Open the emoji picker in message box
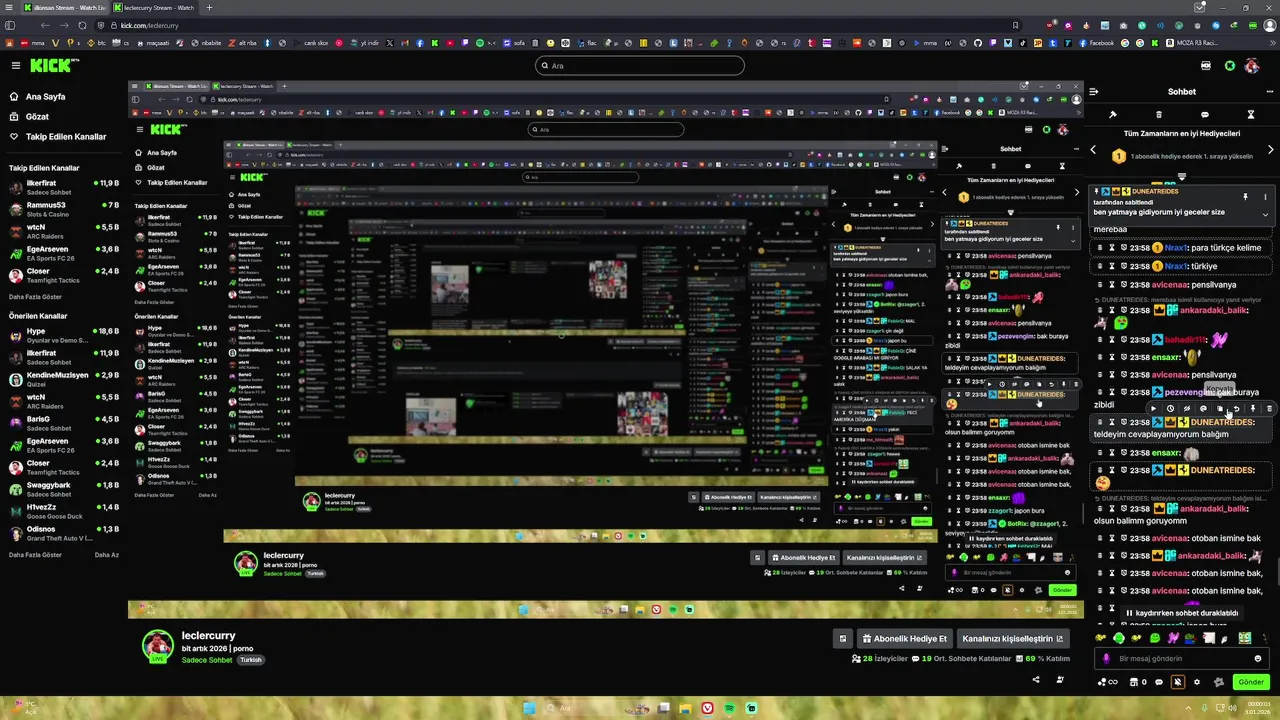 click(1258, 659)
